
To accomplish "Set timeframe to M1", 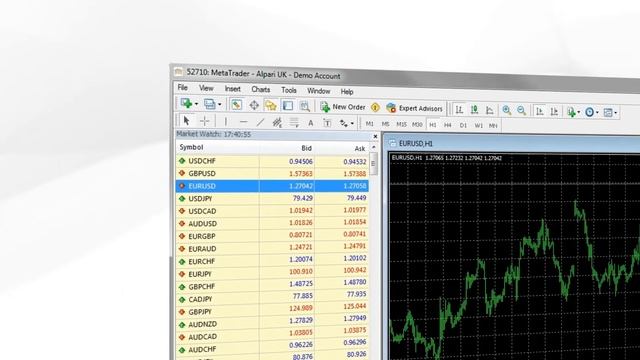I will click(370, 124).
